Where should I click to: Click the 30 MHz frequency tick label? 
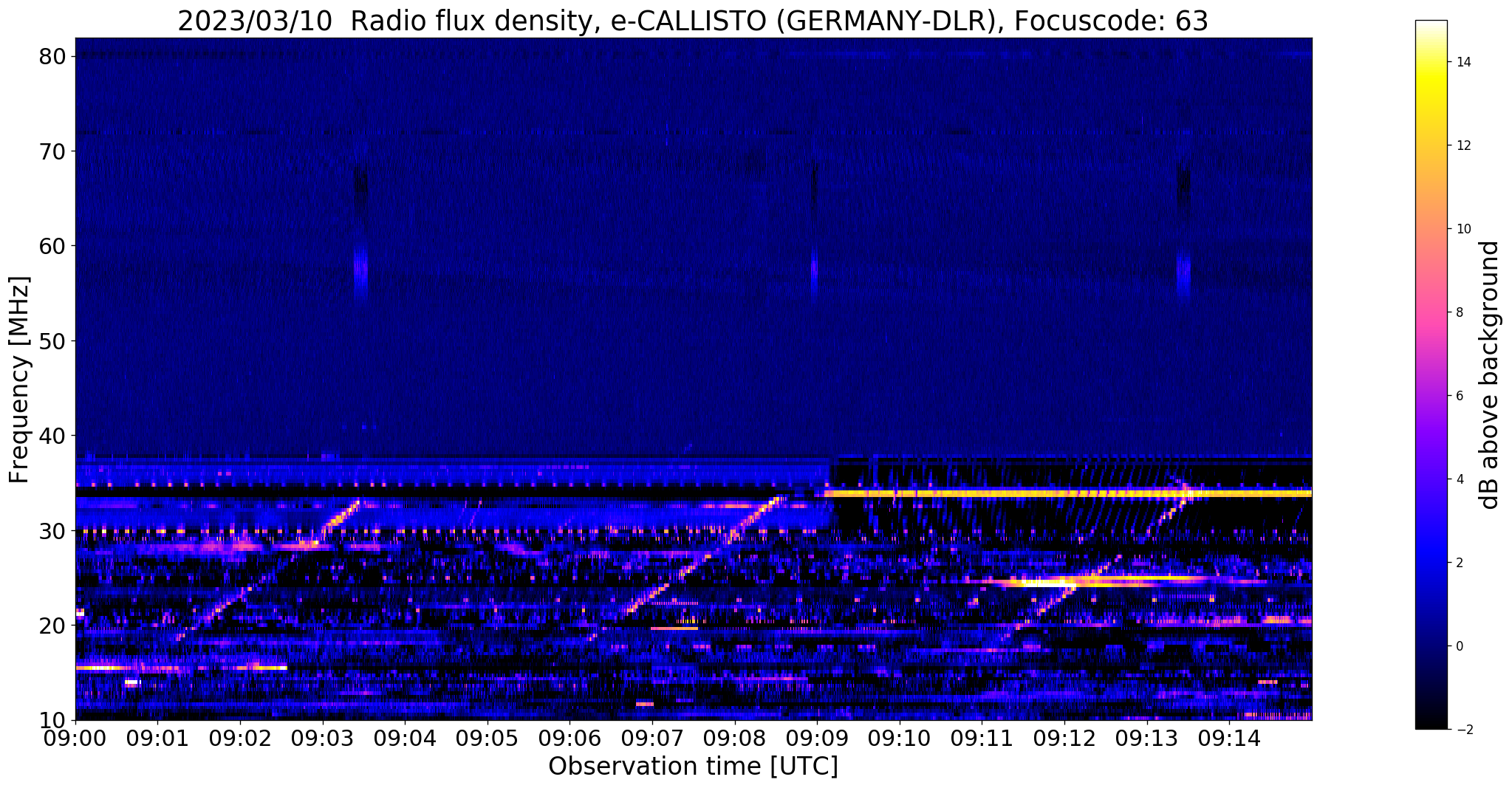[x=52, y=531]
